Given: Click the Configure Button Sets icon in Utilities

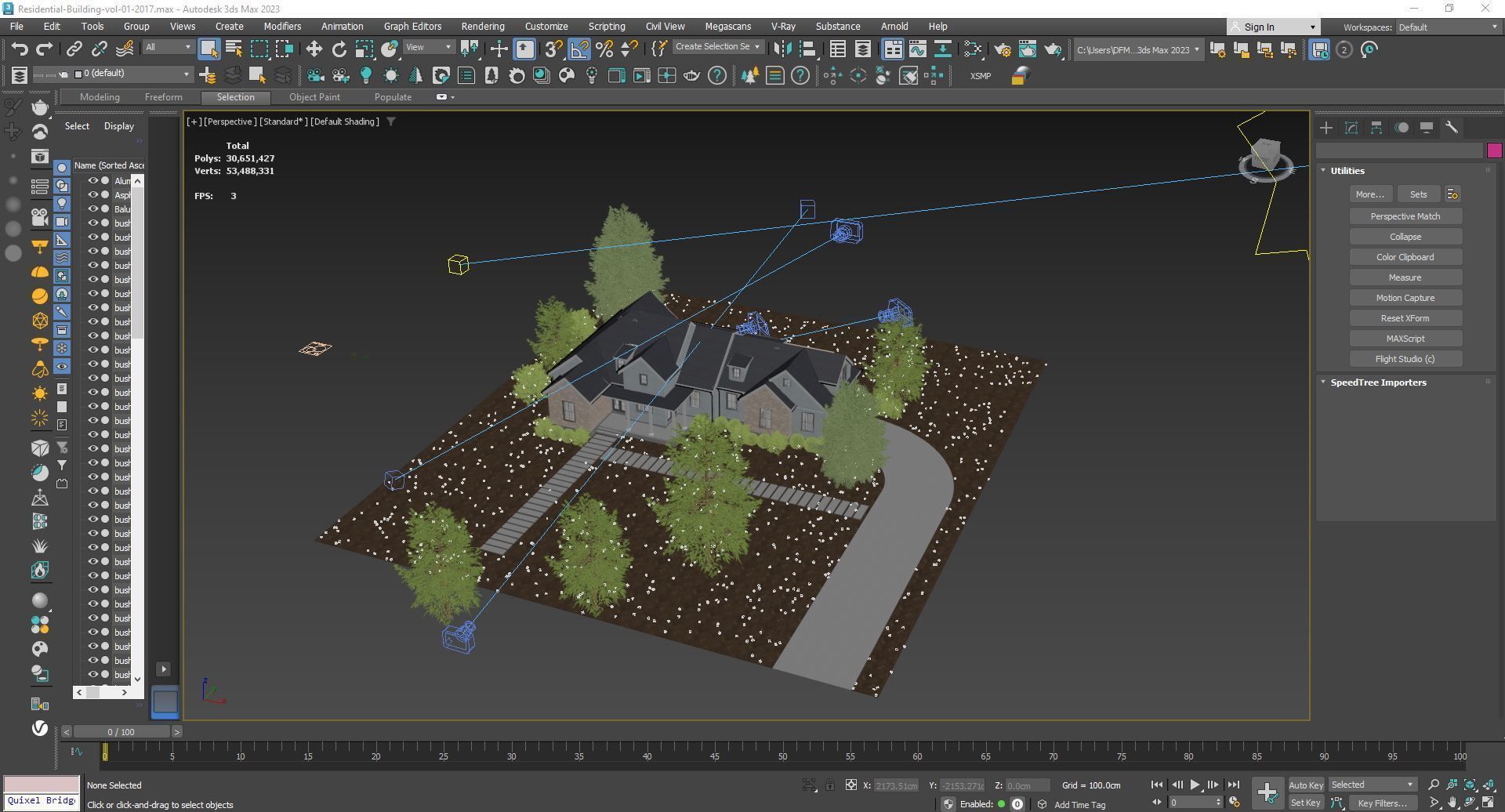Looking at the screenshot, I should [1452, 194].
